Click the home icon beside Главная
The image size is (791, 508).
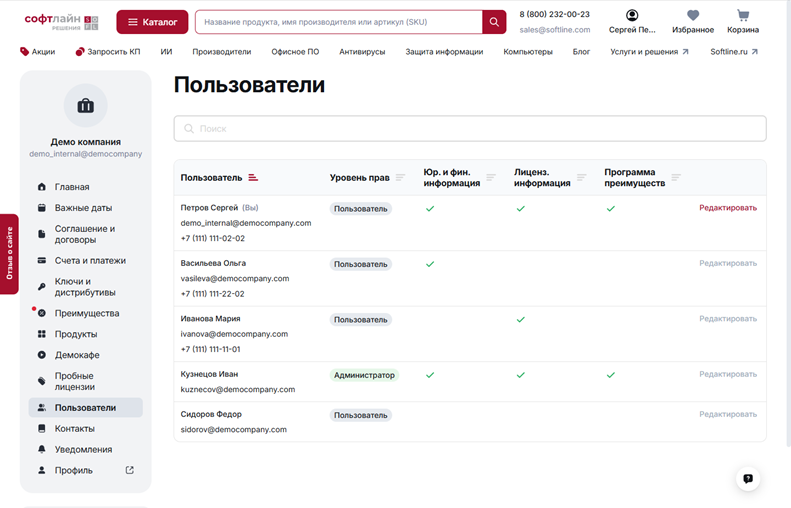(42, 187)
